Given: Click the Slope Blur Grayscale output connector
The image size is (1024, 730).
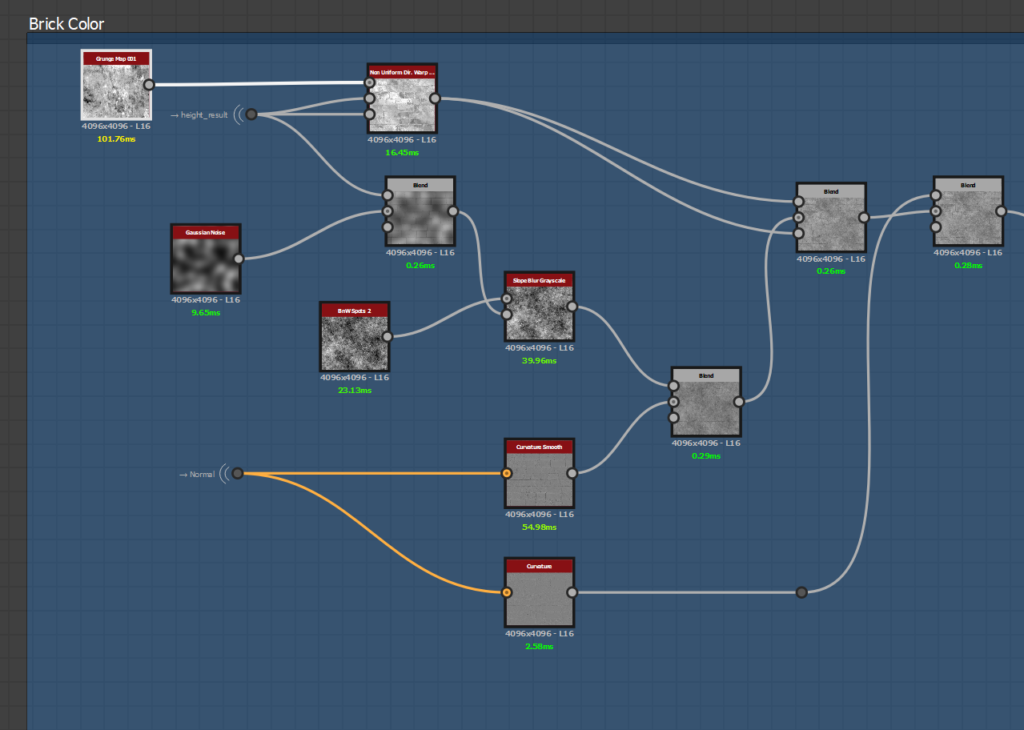Looking at the screenshot, I should coord(572,307).
